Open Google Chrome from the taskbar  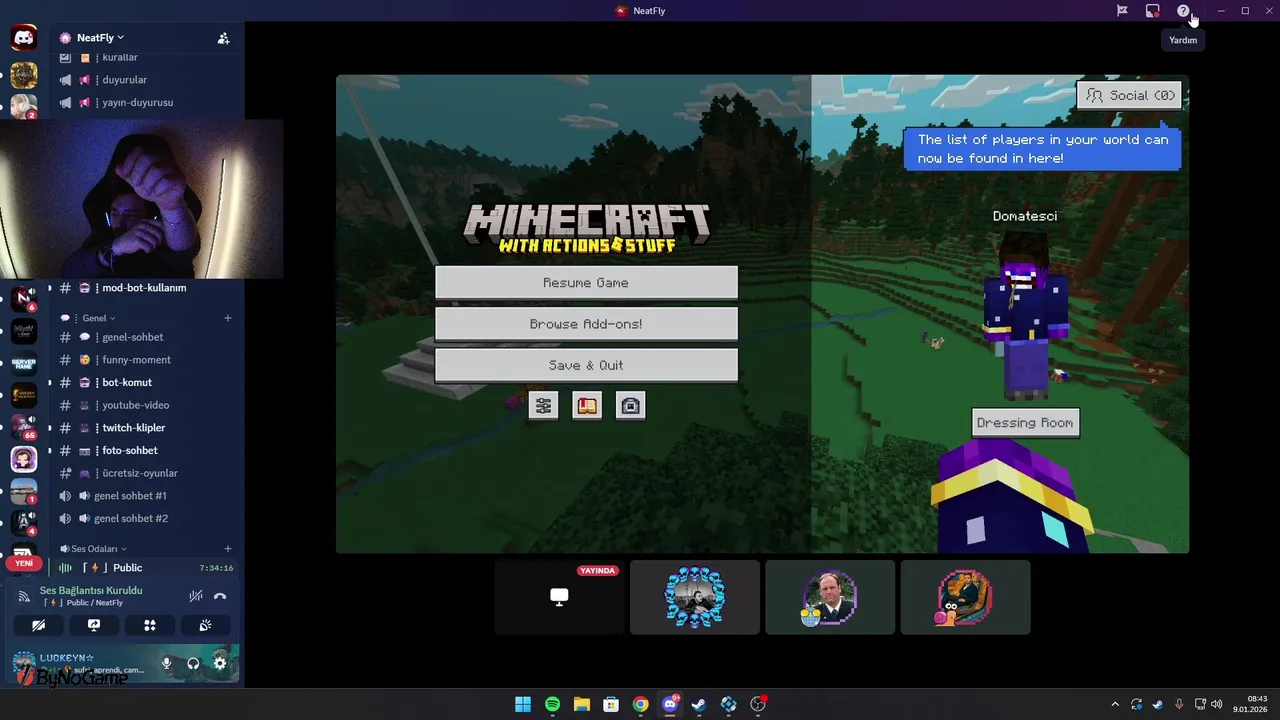(x=640, y=705)
